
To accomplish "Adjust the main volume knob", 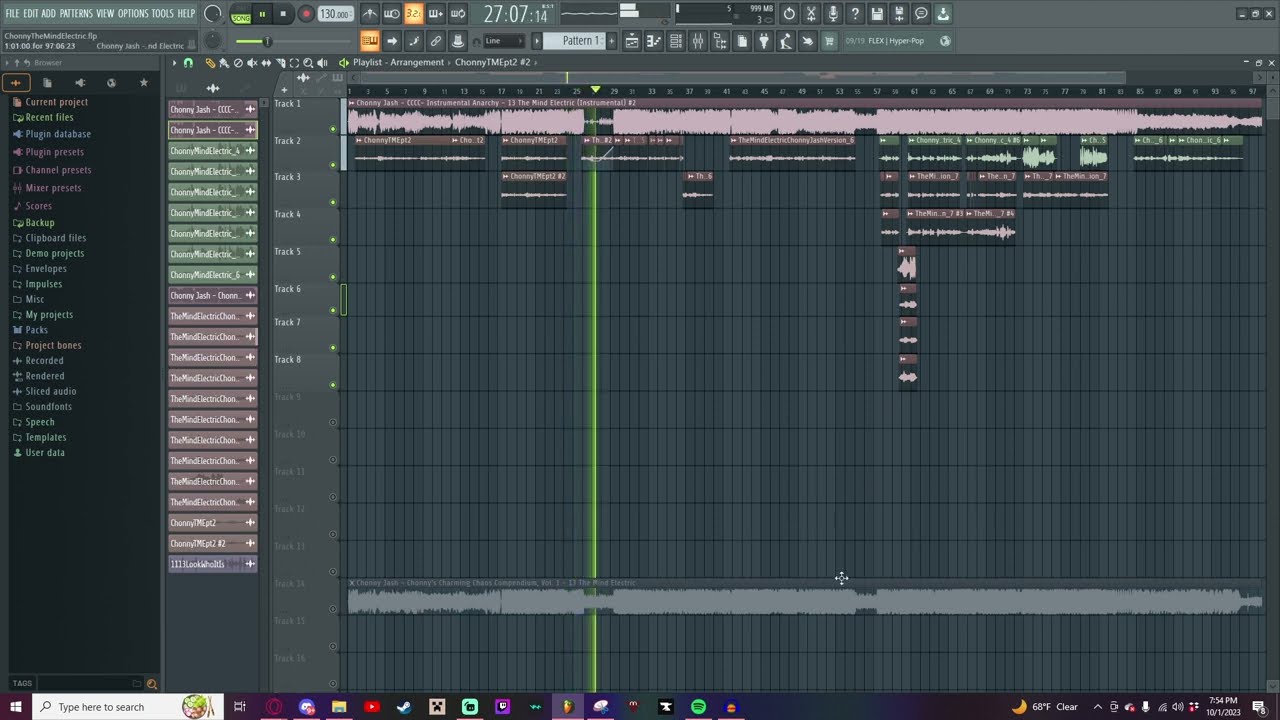I will (213, 14).
